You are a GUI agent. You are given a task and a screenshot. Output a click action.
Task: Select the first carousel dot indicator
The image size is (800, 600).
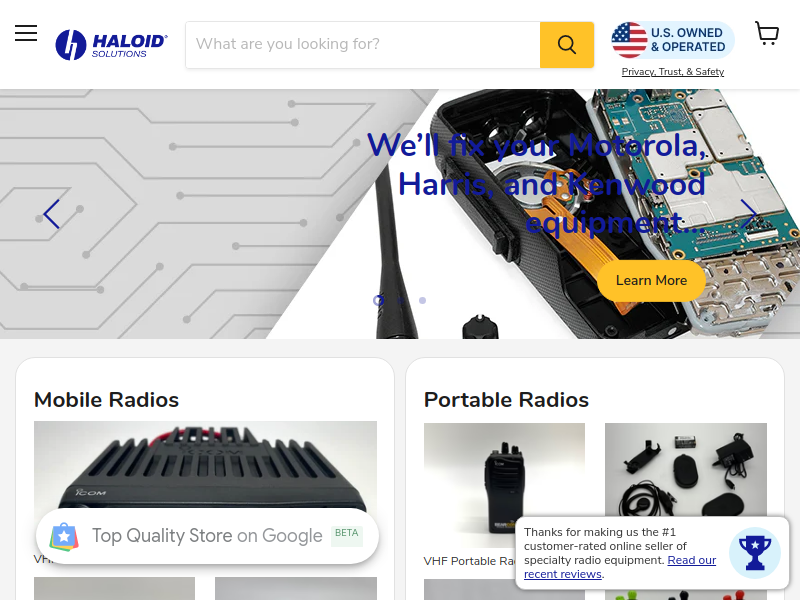pyautogui.click(x=378, y=301)
